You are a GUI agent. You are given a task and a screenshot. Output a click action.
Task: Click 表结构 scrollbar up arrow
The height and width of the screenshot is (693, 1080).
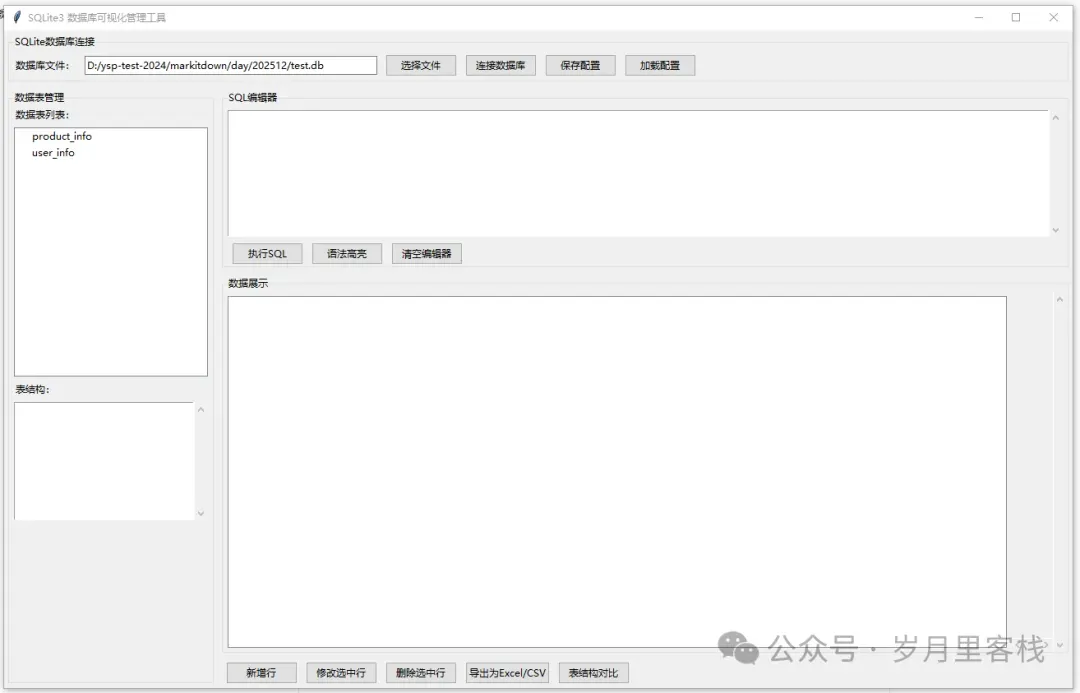(x=201, y=410)
